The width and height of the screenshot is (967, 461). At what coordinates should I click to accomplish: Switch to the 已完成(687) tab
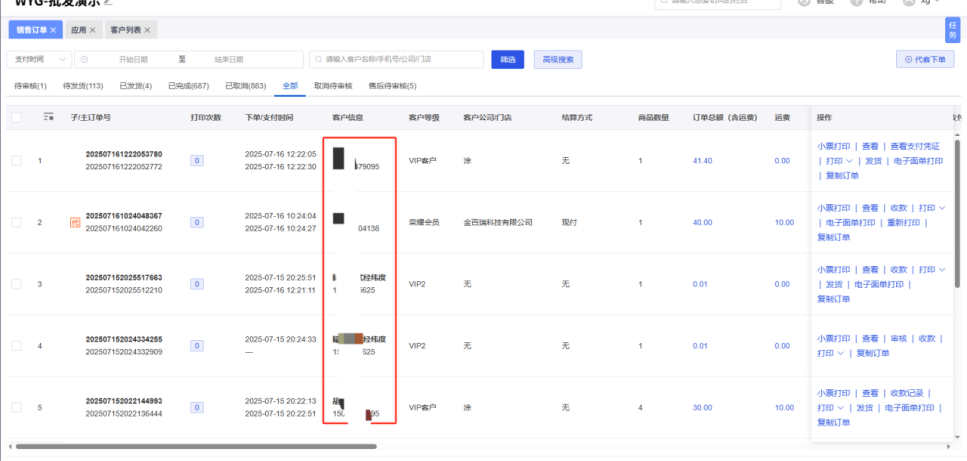188,86
